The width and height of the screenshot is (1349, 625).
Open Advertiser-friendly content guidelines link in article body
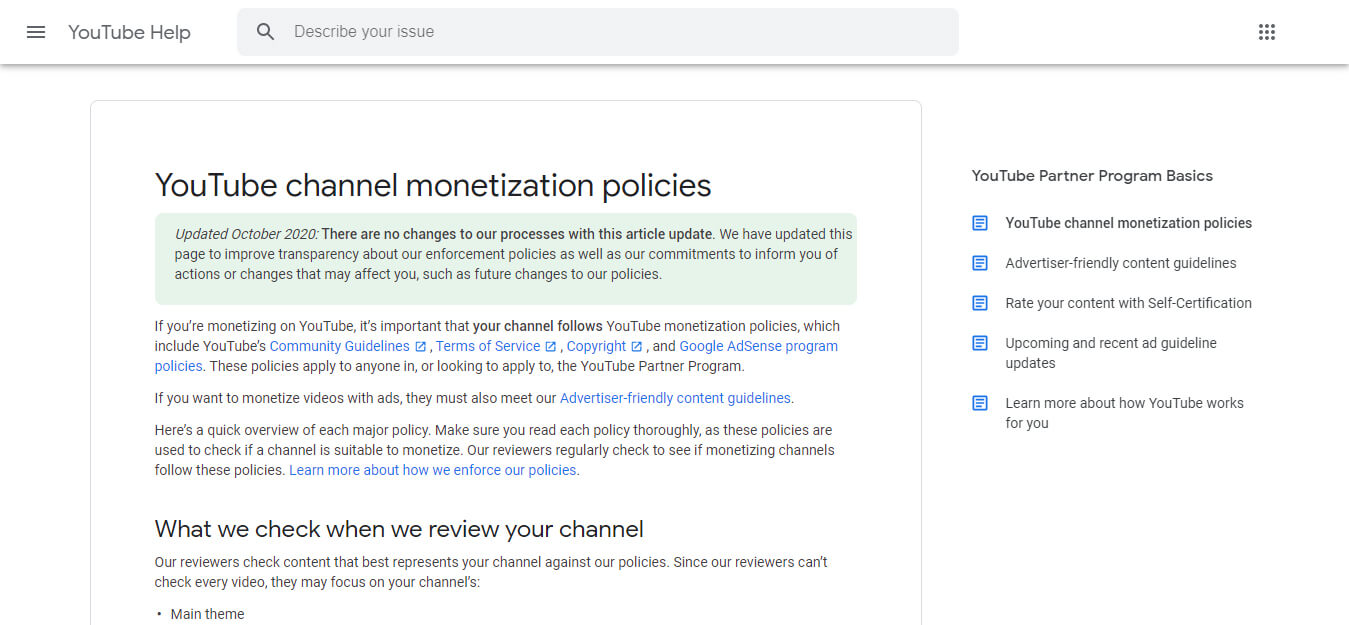point(675,398)
